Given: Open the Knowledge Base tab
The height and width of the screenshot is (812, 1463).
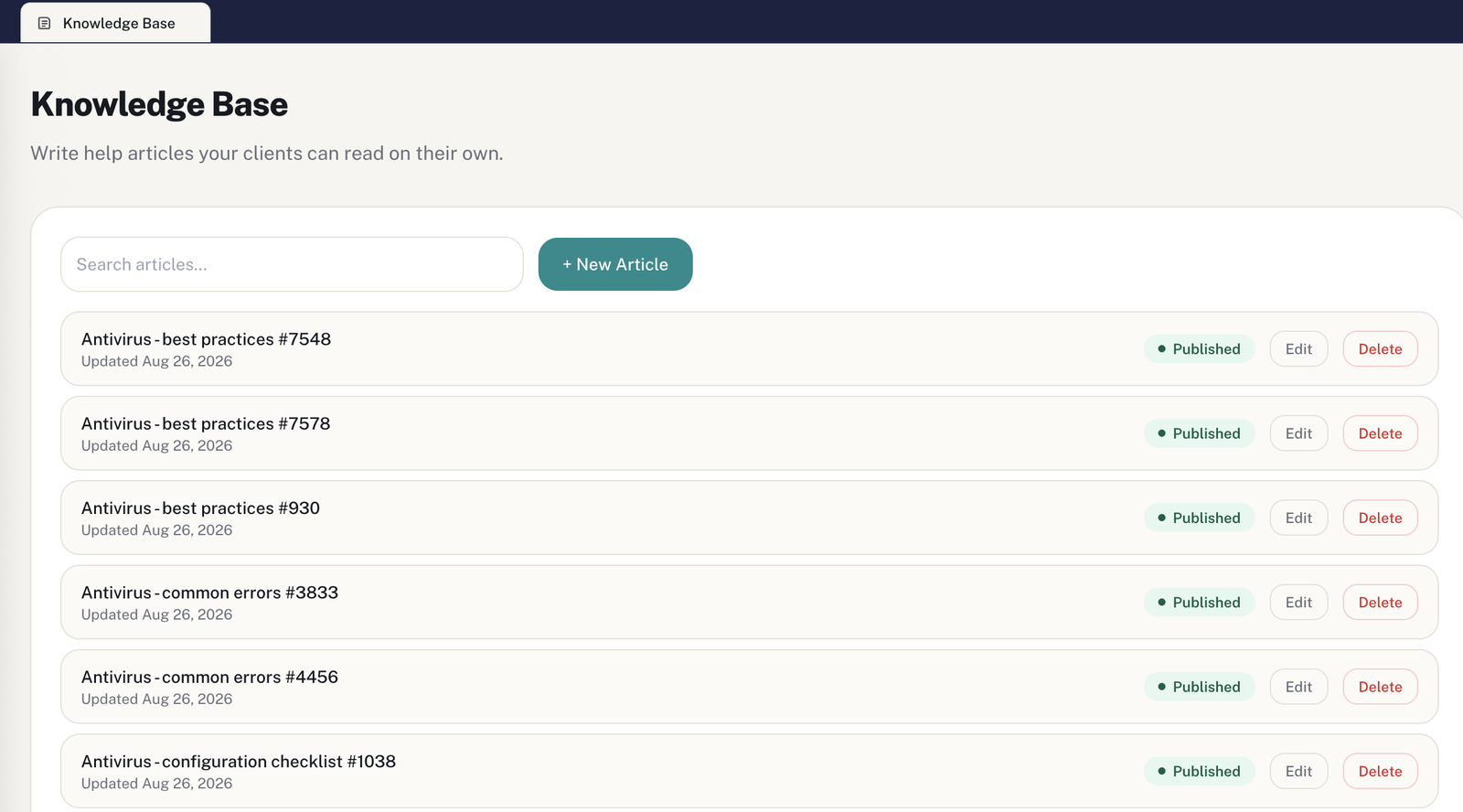Looking at the screenshot, I should tap(115, 23).
